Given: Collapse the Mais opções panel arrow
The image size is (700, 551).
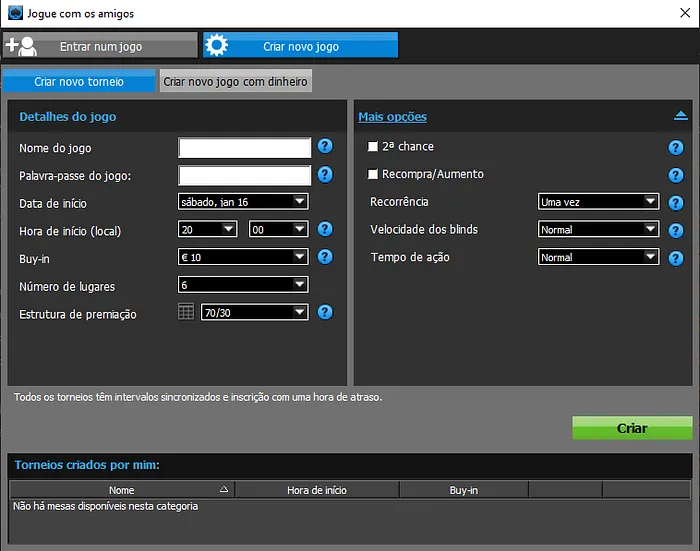Looking at the screenshot, I should tap(681, 116).
